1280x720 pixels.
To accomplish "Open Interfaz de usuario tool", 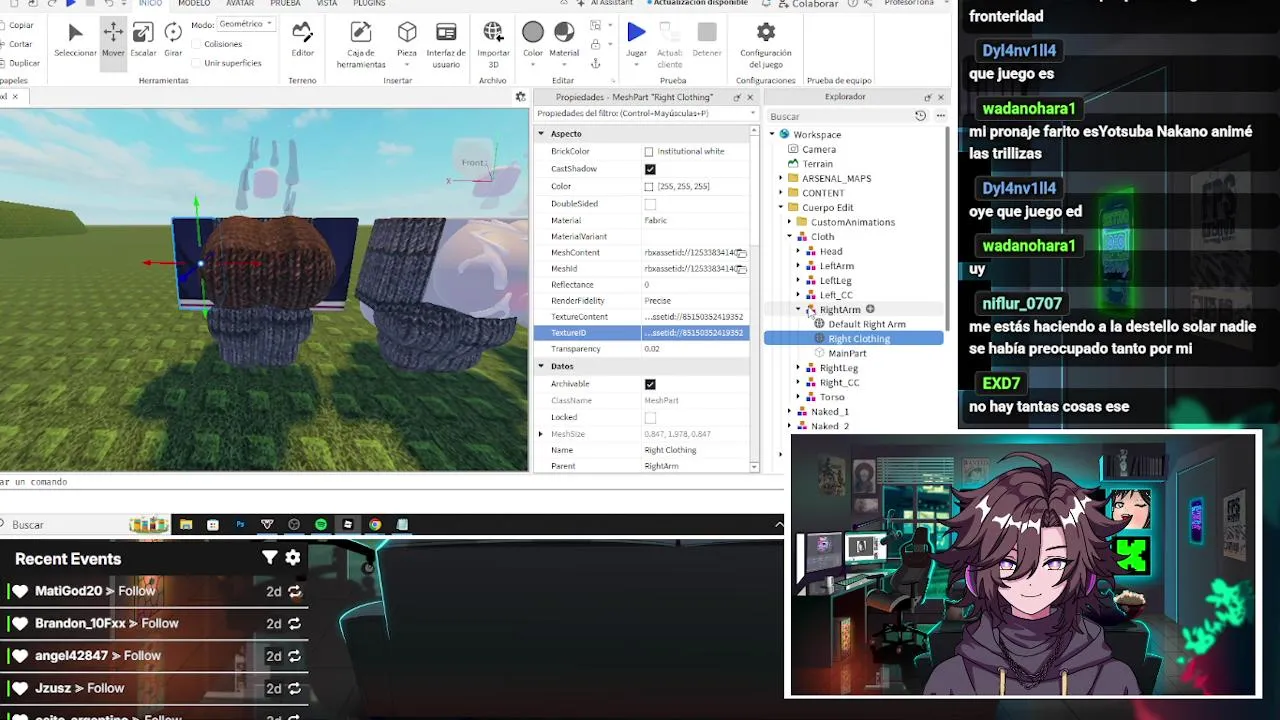I will coord(446,45).
